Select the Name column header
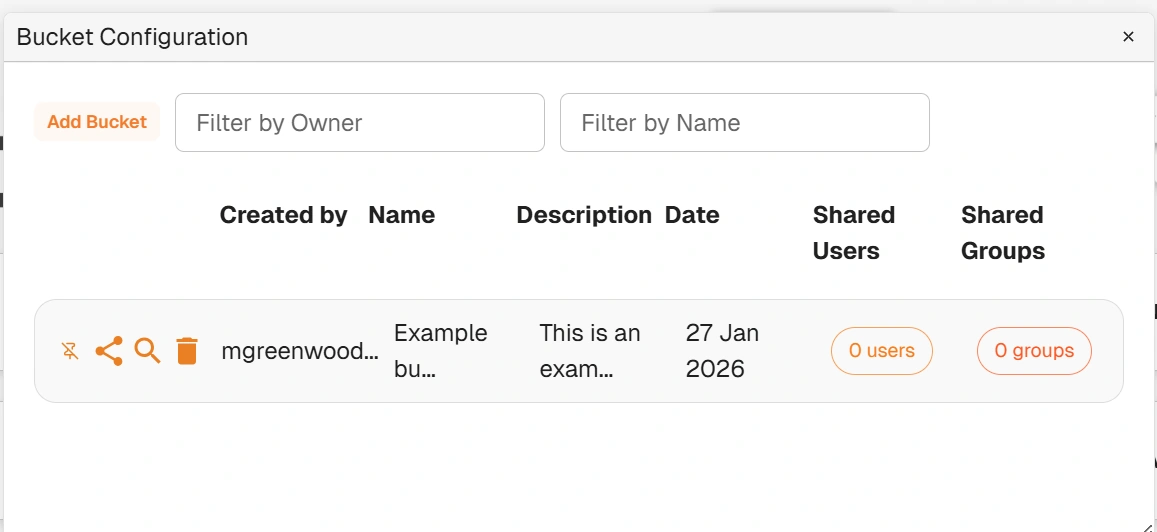 click(401, 215)
